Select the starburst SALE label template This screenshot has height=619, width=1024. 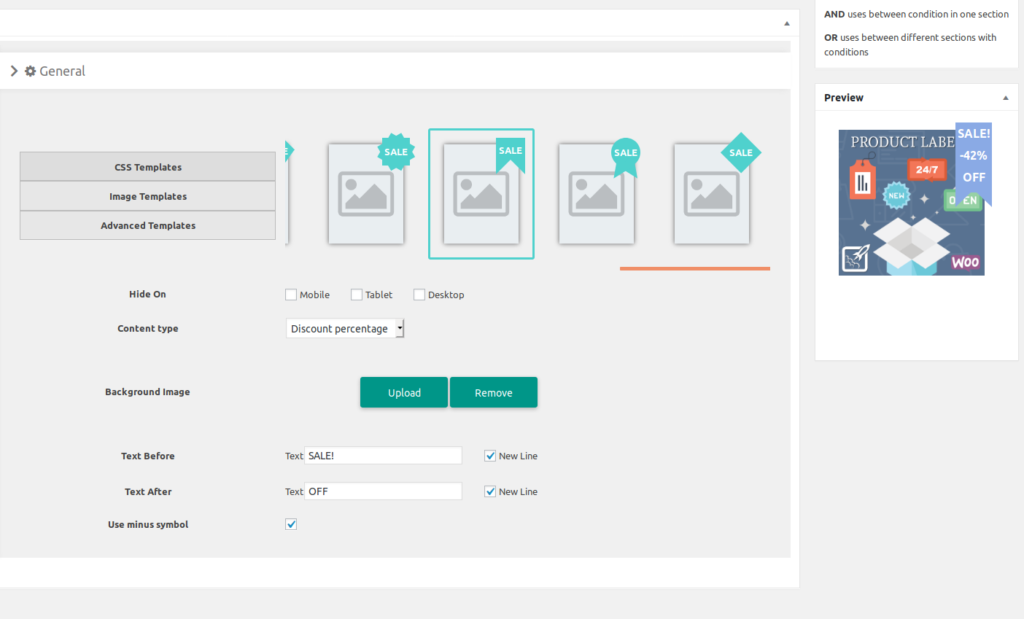(x=366, y=193)
